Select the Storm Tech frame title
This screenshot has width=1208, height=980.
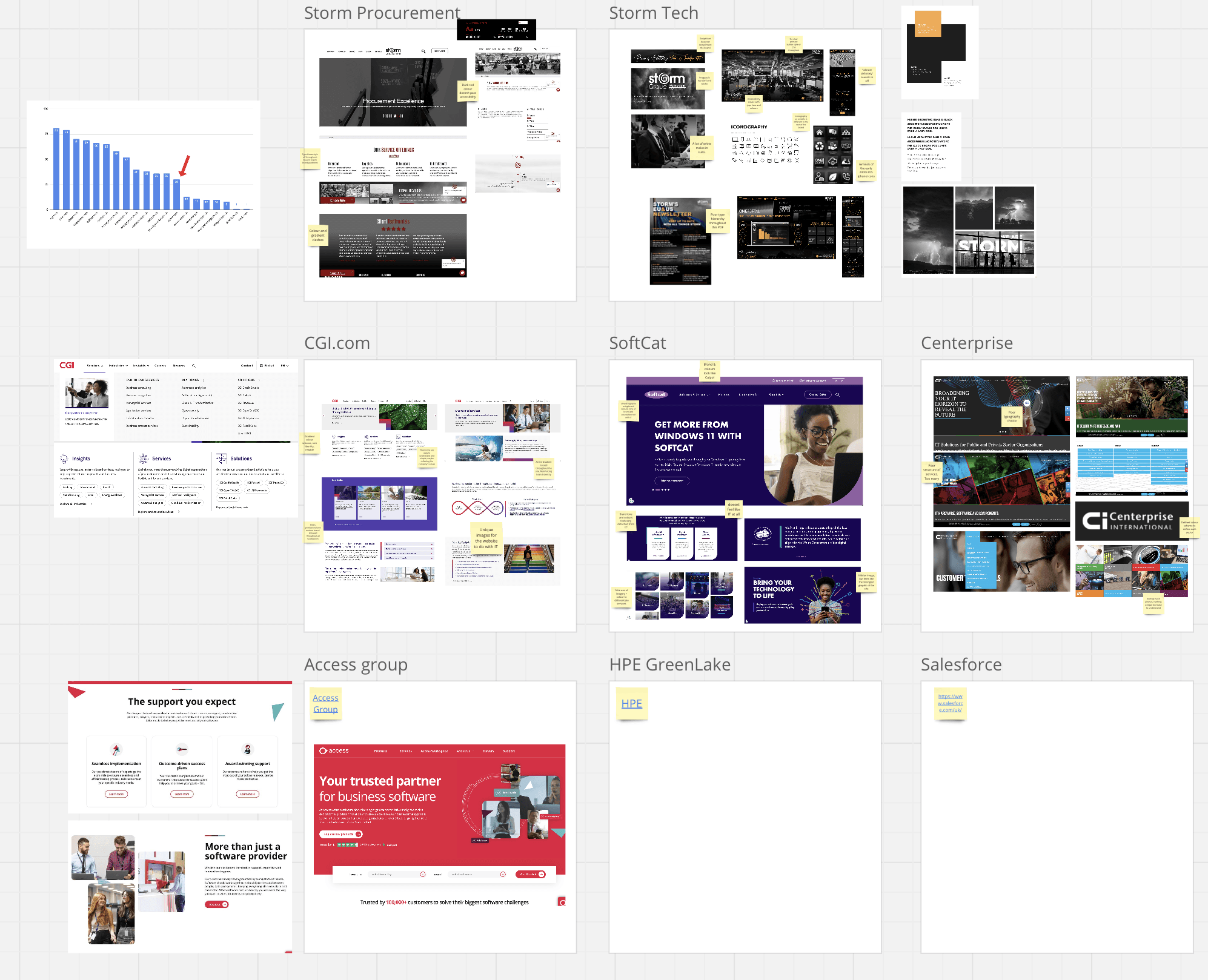(x=654, y=13)
